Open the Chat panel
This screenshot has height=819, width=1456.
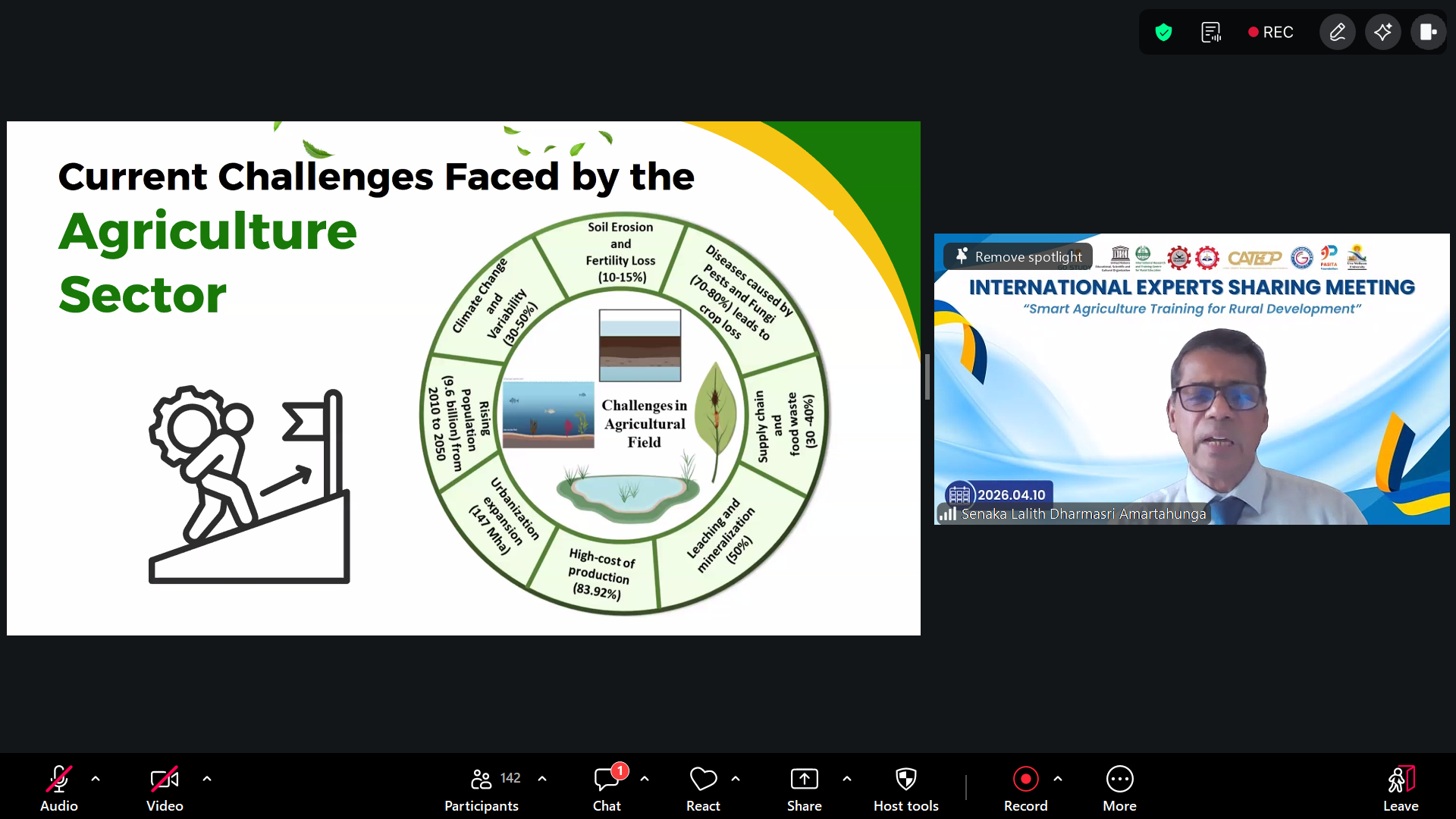click(607, 789)
